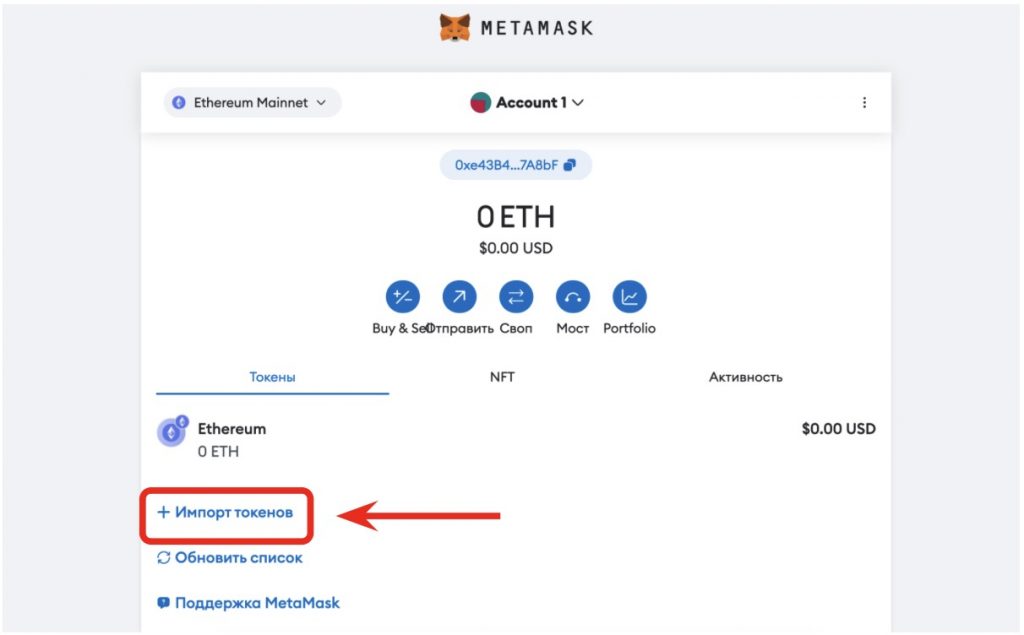Click the Account 1 avatar icon
Image resolution: width=1024 pixels, height=635 pixels.
(481, 103)
